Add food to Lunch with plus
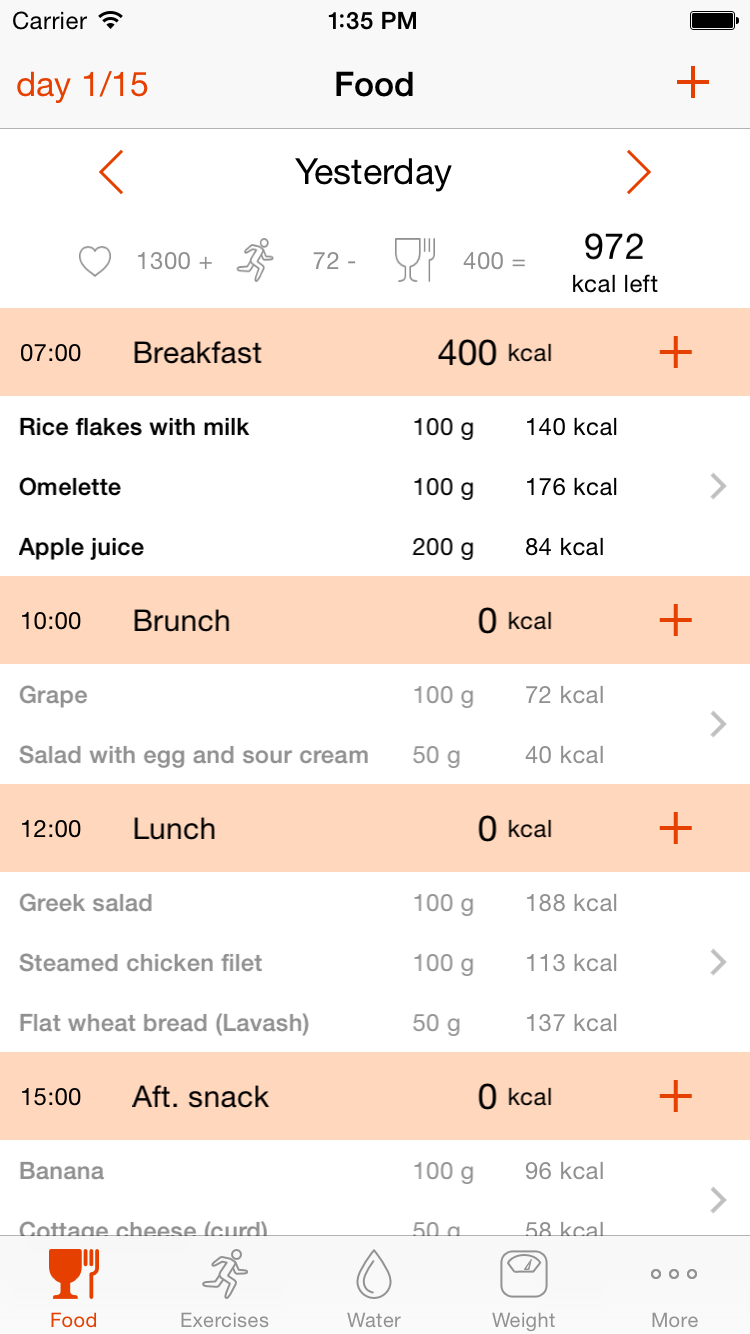The width and height of the screenshot is (750, 1334). [676, 828]
